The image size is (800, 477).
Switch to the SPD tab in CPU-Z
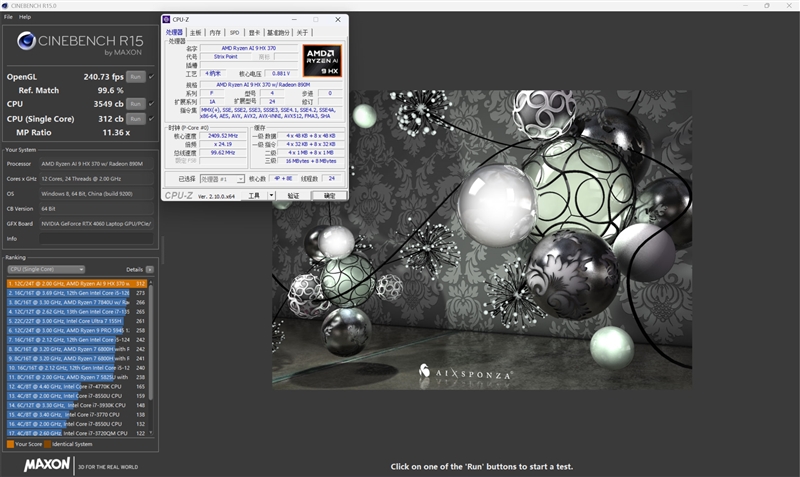coord(234,33)
